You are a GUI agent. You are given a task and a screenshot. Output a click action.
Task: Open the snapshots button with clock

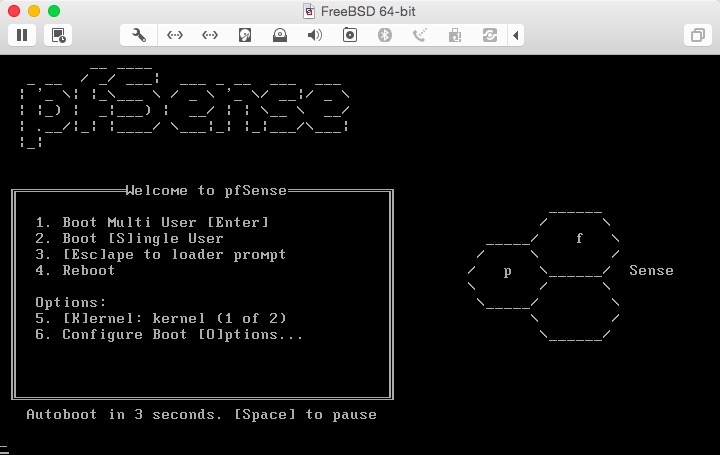tap(58, 35)
